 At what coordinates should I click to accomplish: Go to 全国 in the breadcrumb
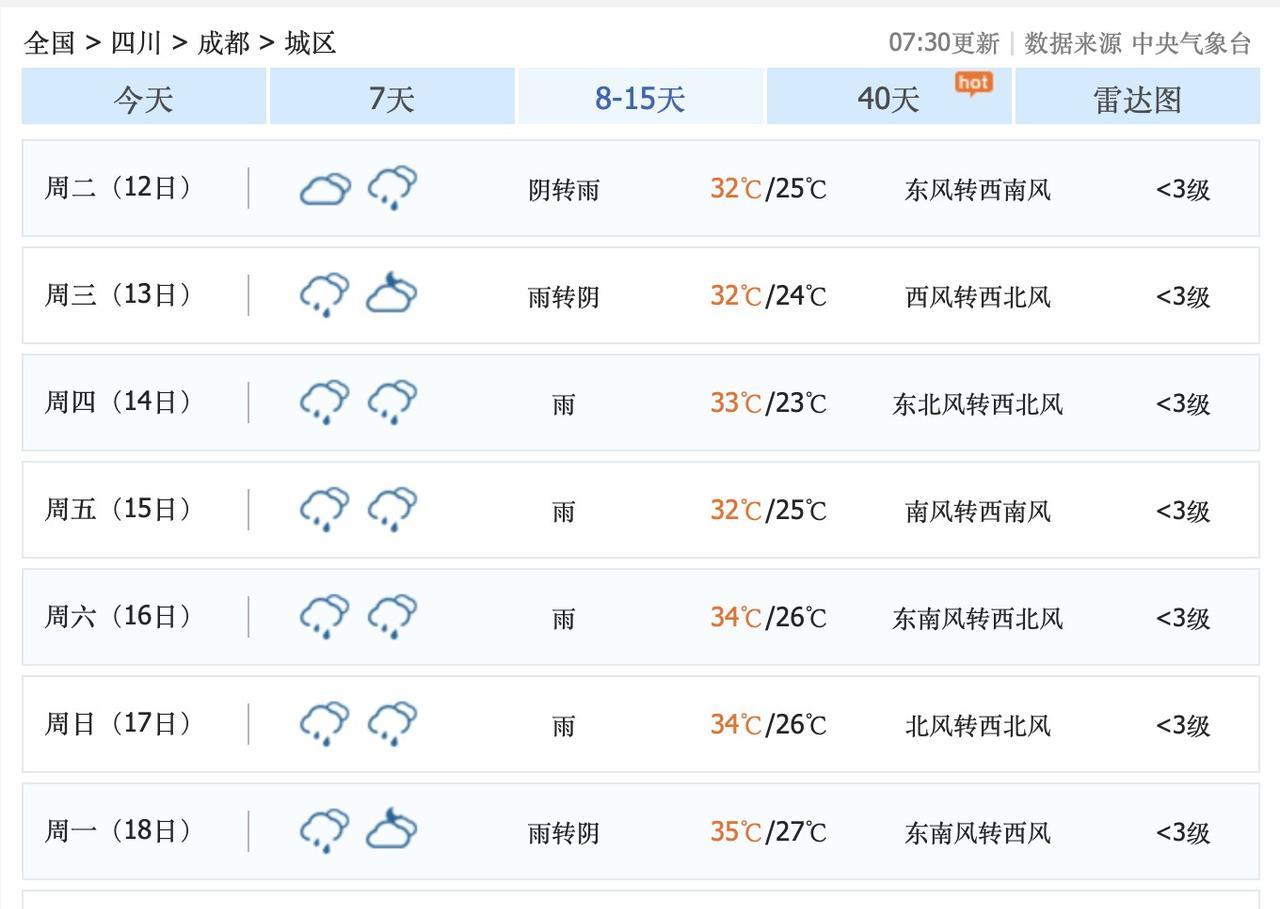[x=49, y=43]
